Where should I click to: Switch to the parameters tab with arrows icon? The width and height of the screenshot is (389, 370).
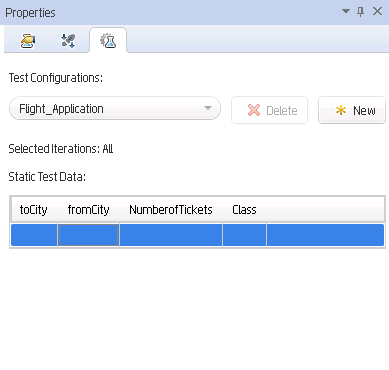[68, 41]
